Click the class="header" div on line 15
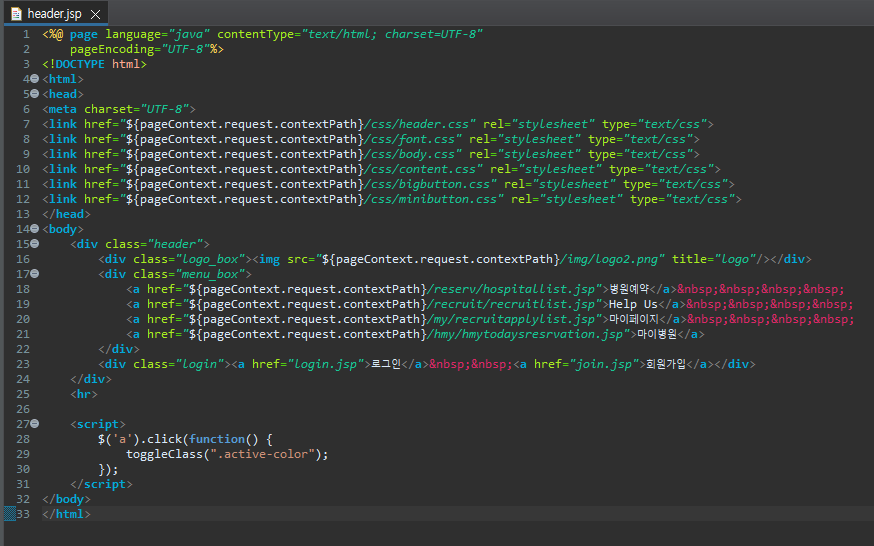Viewport: 874px width, 546px height. [140, 244]
